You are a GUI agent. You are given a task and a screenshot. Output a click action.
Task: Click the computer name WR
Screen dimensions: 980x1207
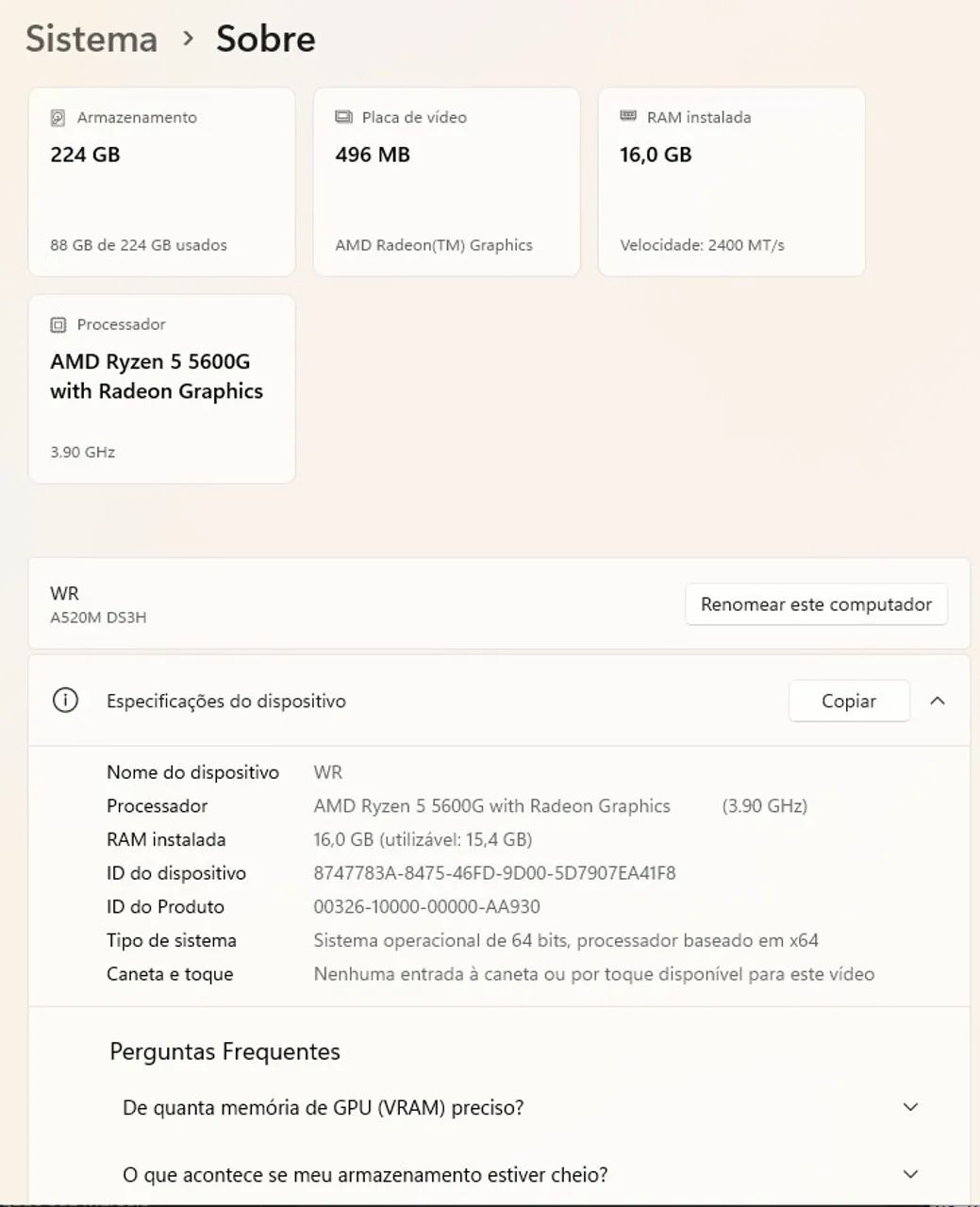pos(64,593)
